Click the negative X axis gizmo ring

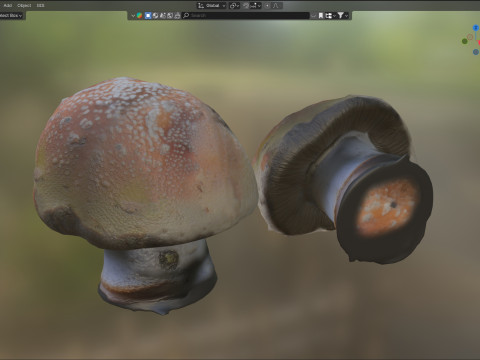coord(470,37)
